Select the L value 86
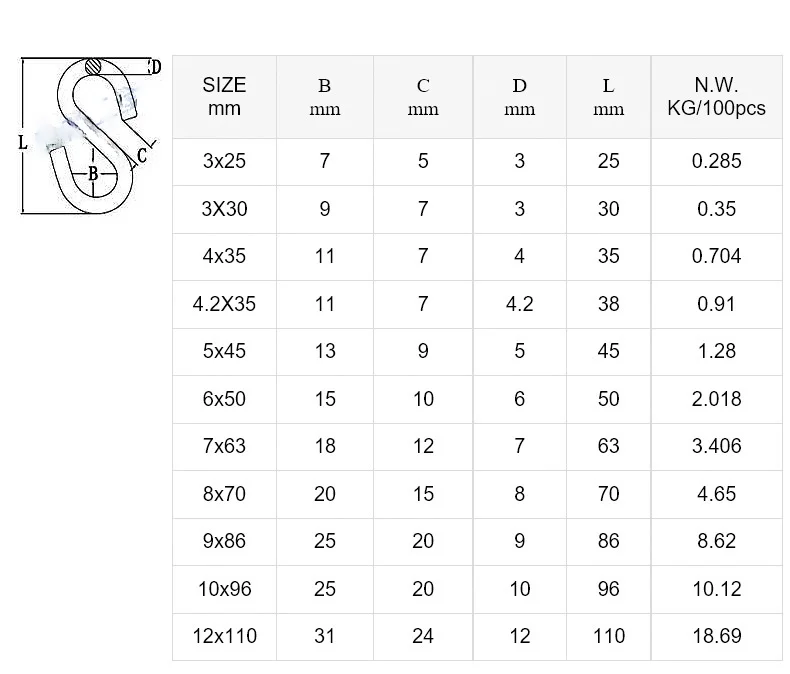 [609, 542]
